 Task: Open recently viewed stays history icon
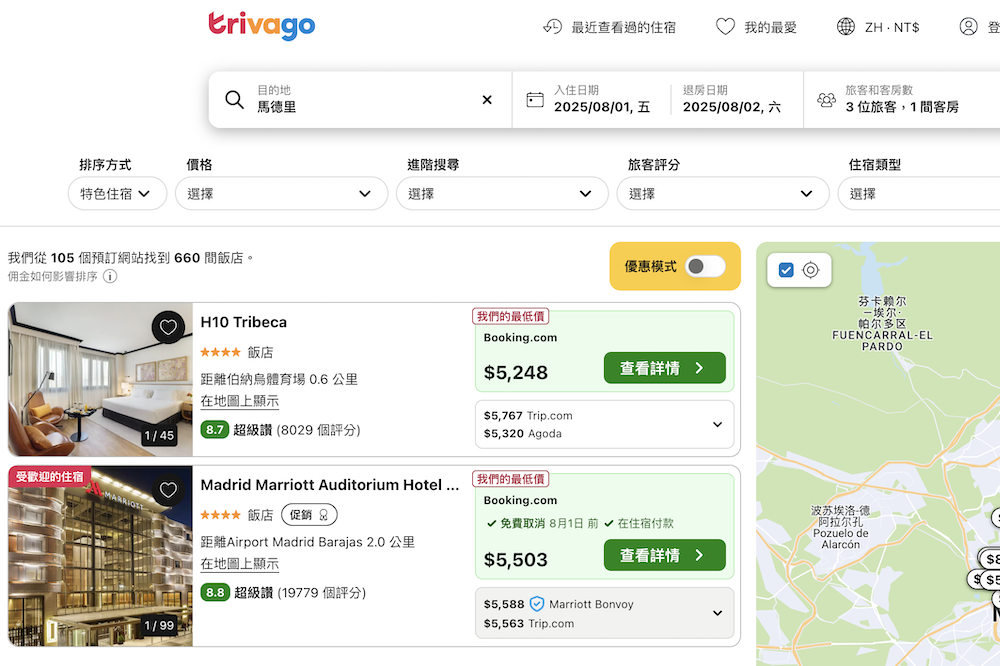pyautogui.click(x=553, y=27)
